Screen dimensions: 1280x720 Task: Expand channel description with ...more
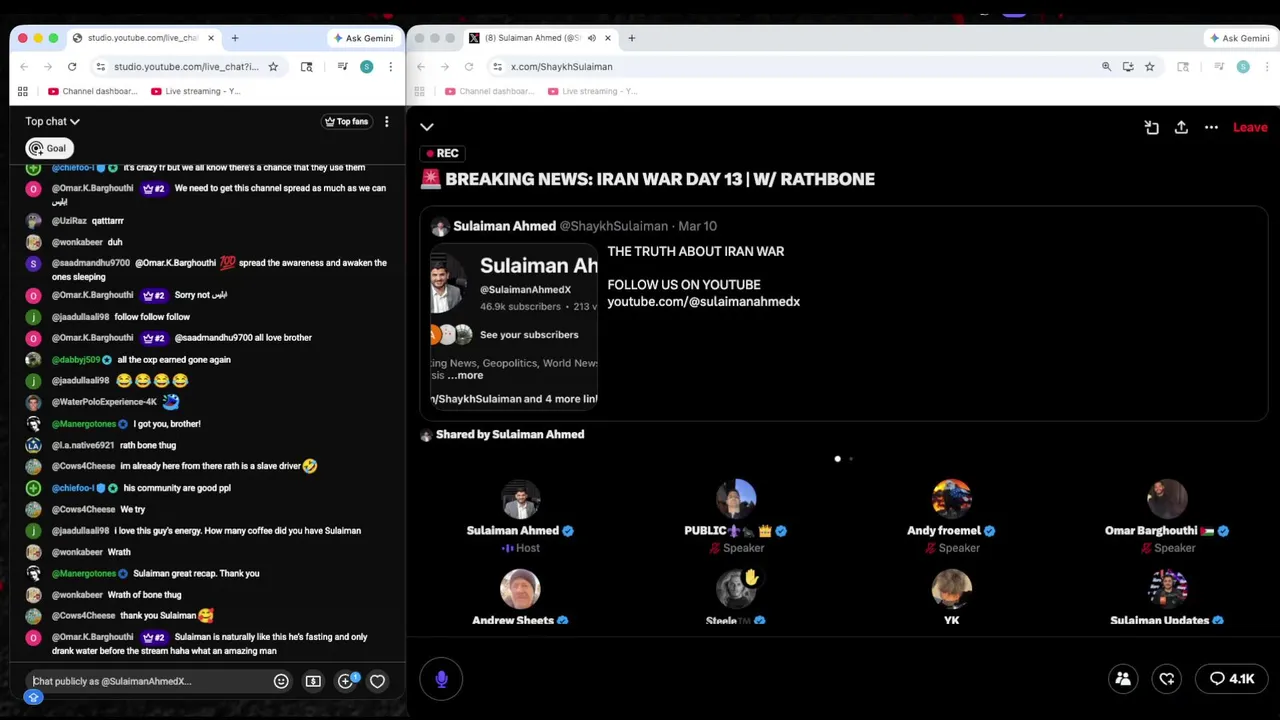(465, 376)
